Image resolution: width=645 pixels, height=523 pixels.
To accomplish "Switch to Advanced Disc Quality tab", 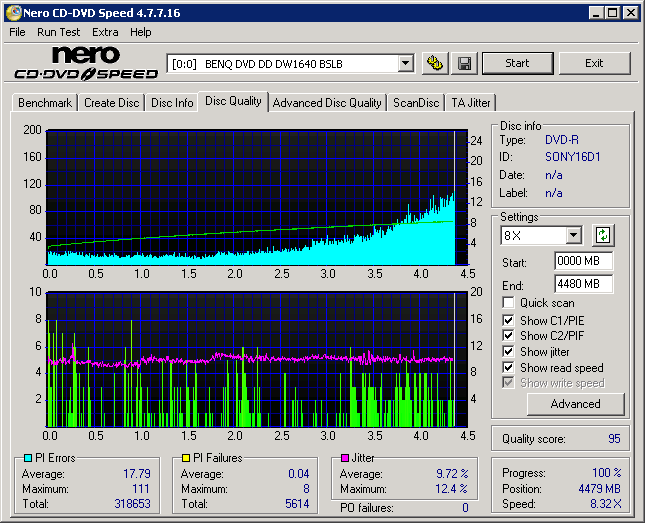I will click(x=327, y=103).
